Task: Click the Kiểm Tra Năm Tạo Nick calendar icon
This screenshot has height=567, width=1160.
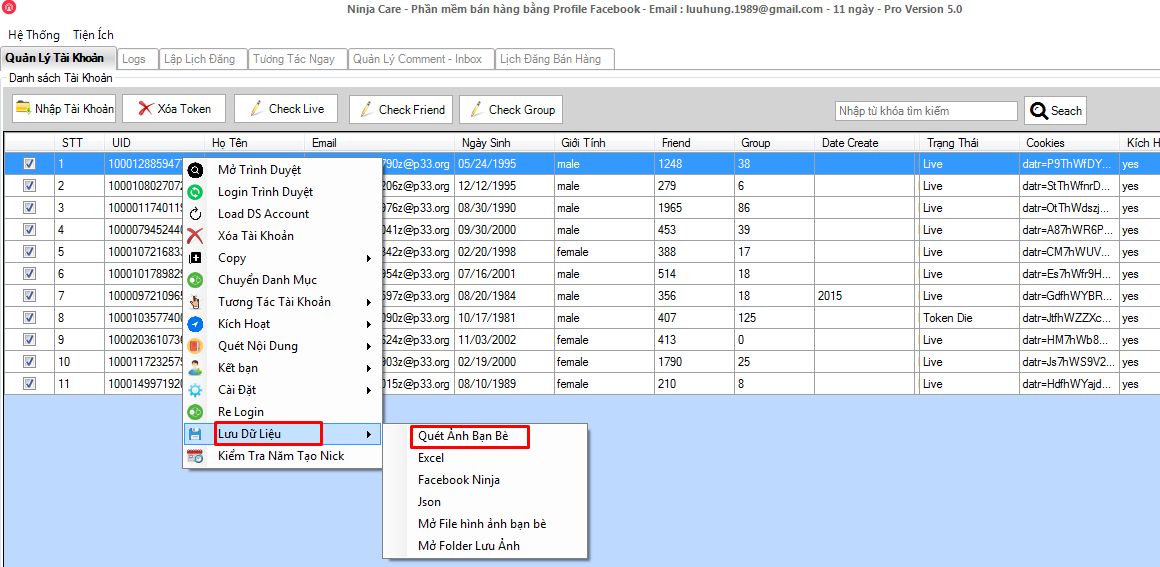Action: coord(195,456)
